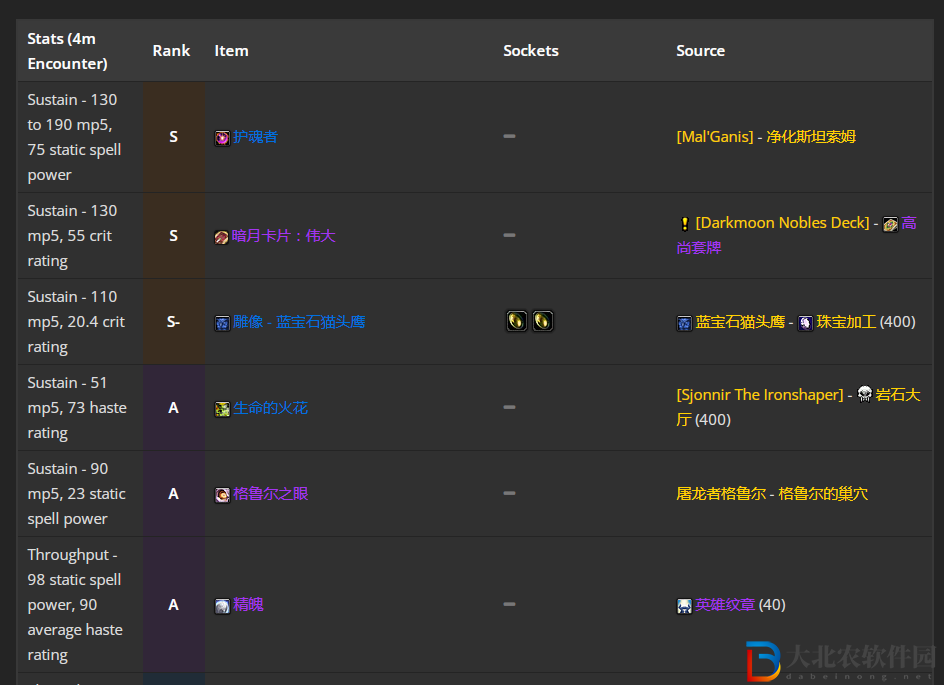This screenshot has height=685, width=944.
Task: Open the 高尚套牌 link
Action: (698, 248)
